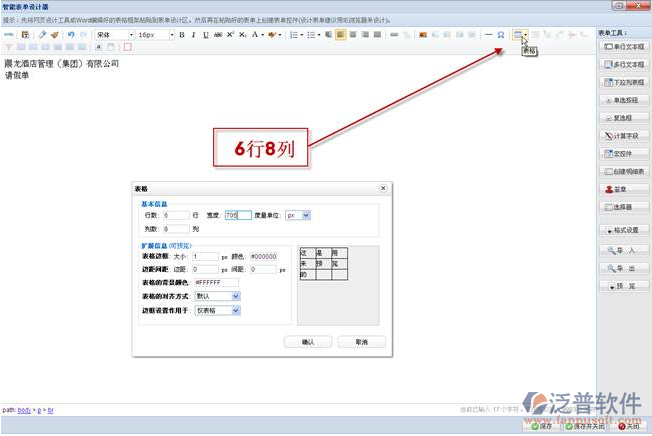Add a macro control
The width and height of the screenshot is (652, 436).
tap(624, 154)
